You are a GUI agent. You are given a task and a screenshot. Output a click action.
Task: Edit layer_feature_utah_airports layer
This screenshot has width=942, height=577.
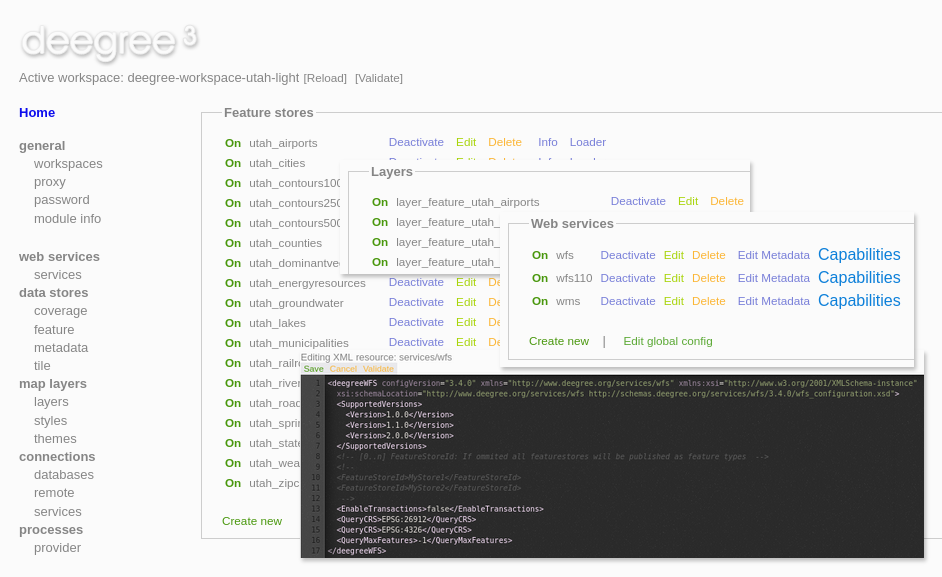click(688, 201)
